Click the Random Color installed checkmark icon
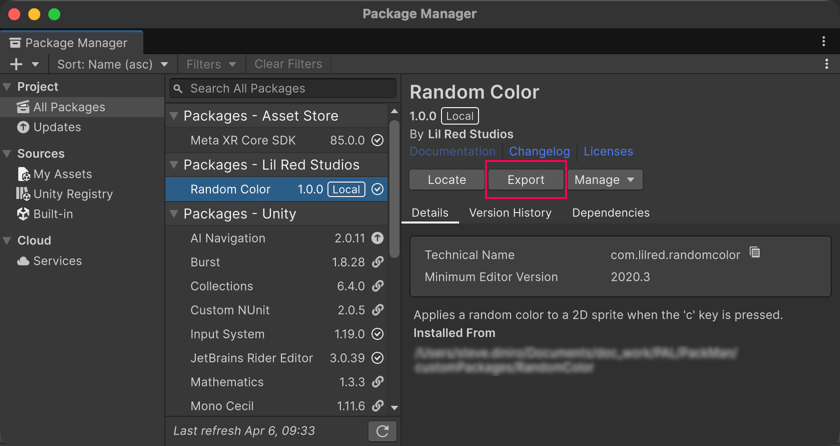The image size is (840, 446). (x=378, y=189)
